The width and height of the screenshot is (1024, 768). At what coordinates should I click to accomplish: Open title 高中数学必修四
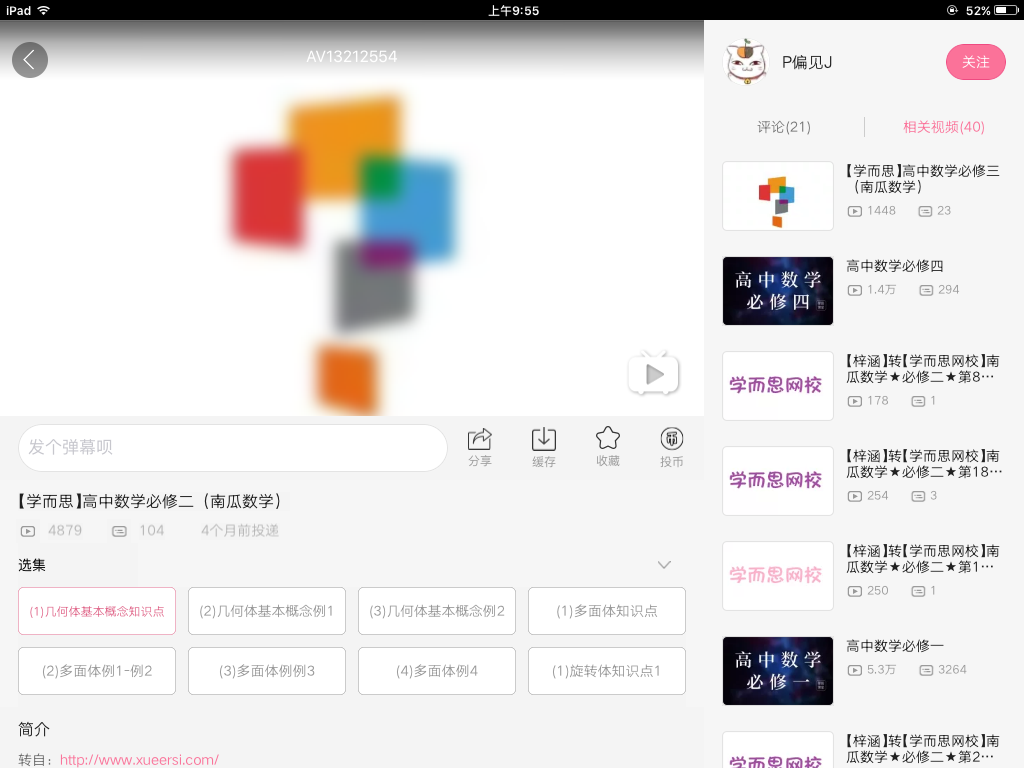(895, 266)
